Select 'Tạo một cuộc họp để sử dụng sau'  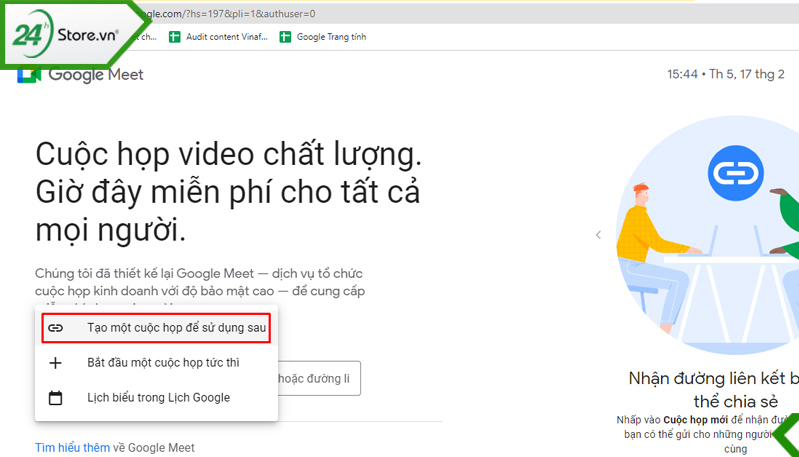point(156,328)
